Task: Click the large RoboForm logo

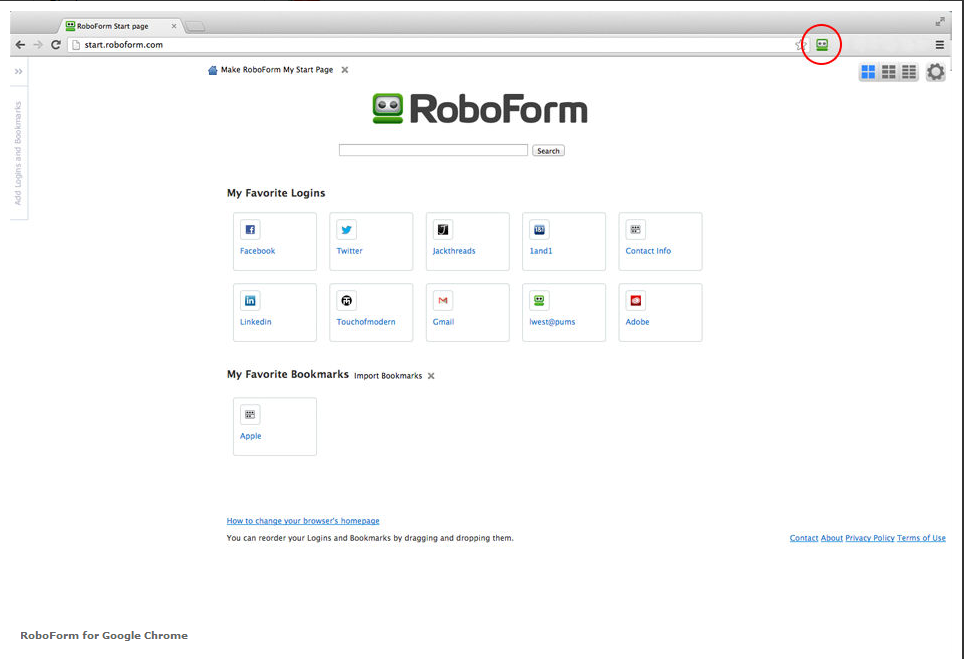Action: (x=480, y=109)
